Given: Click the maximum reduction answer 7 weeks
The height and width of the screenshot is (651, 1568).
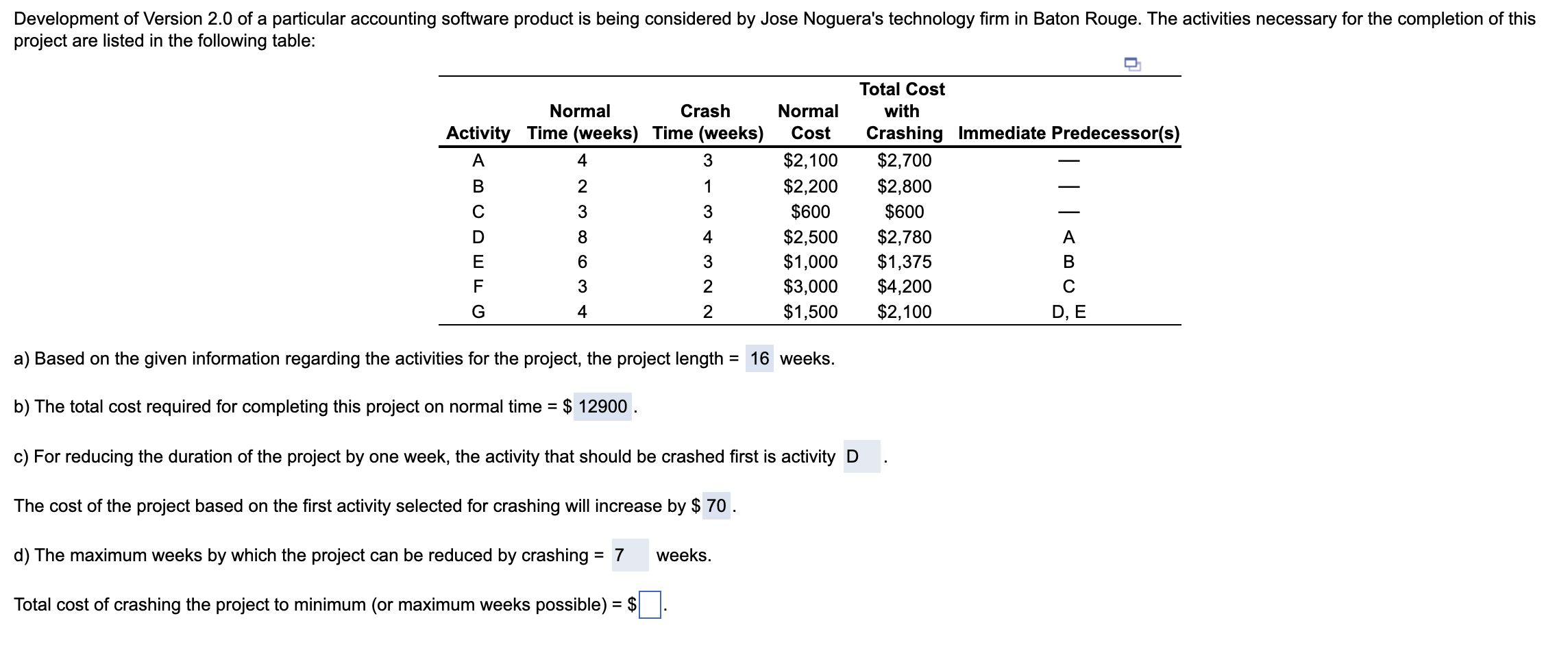Looking at the screenshot, I should pos(632,555).
